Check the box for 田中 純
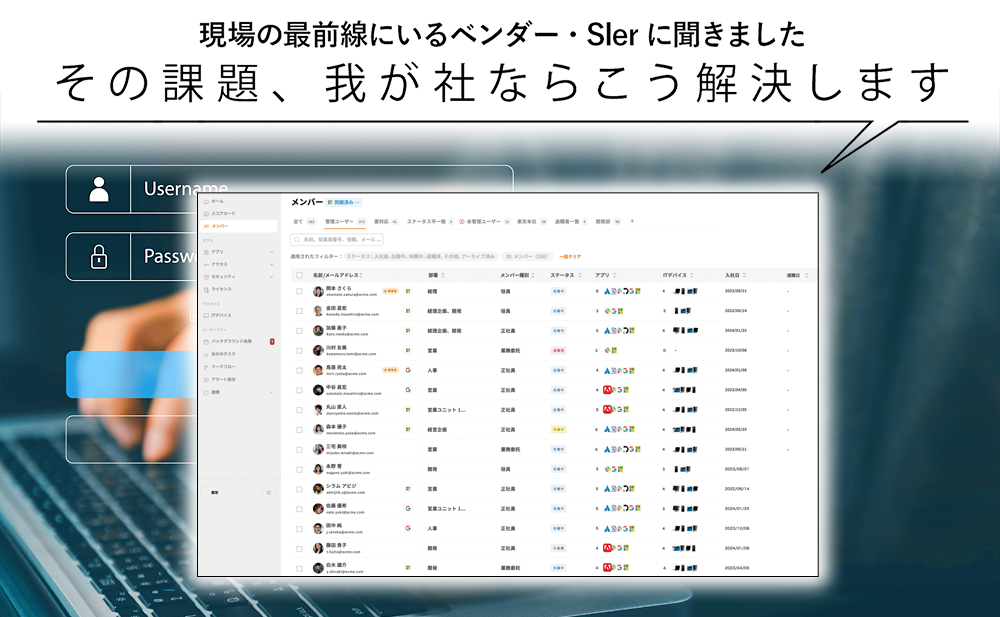 [x=299, y=528]
